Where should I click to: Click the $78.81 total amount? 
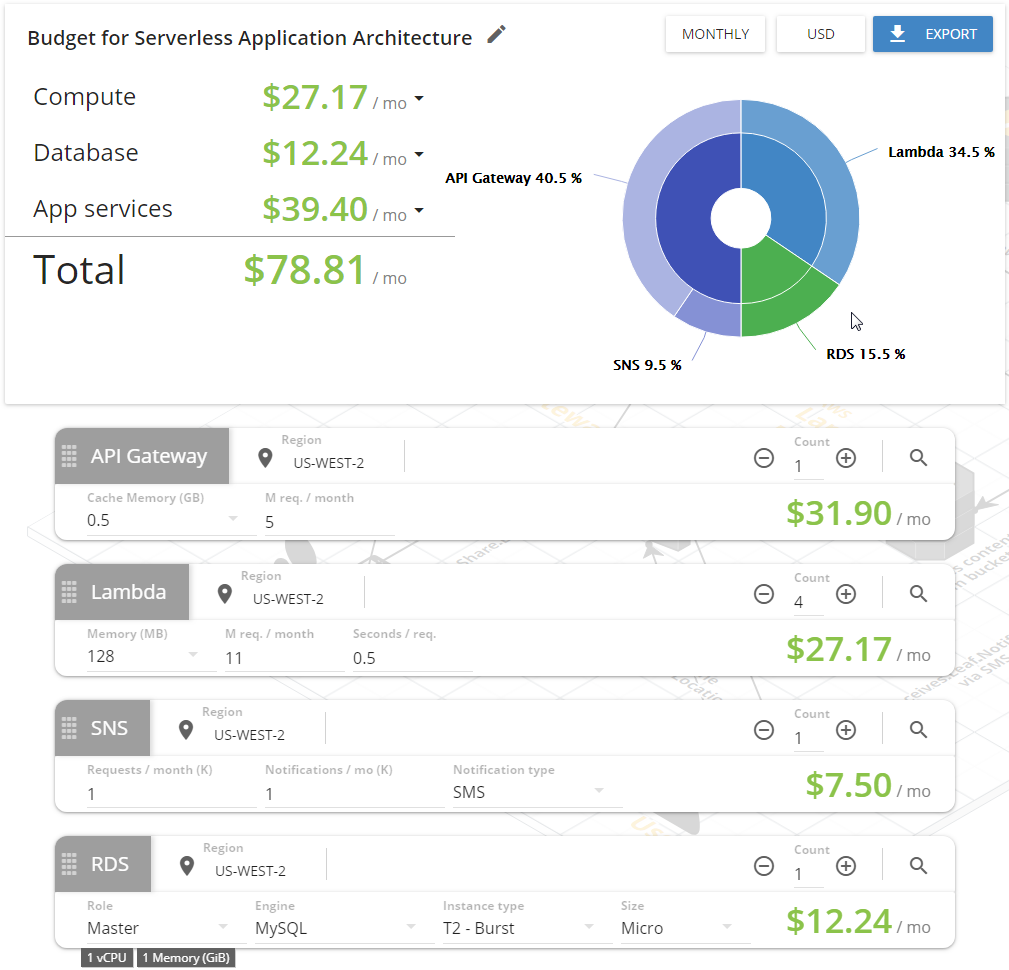pos(304,270)
